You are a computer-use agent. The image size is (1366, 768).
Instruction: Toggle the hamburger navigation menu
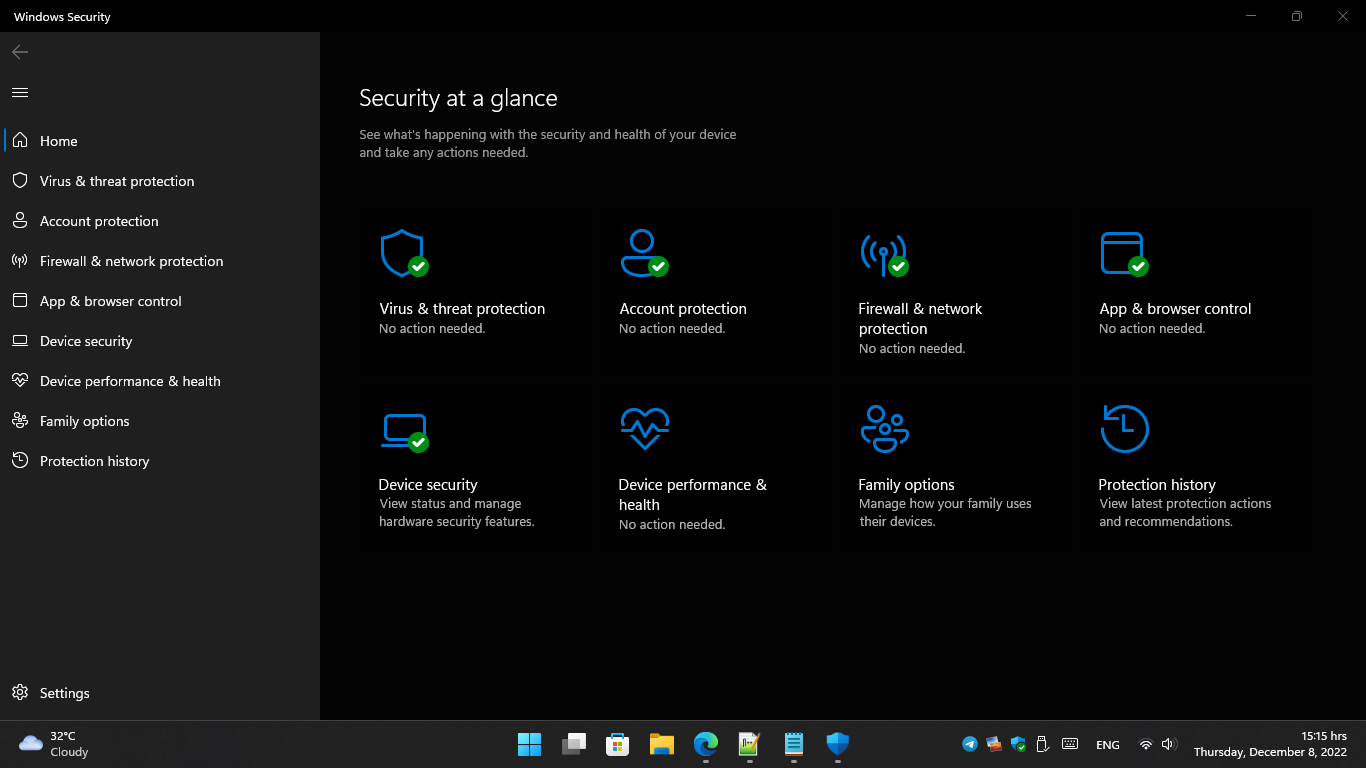20,92
